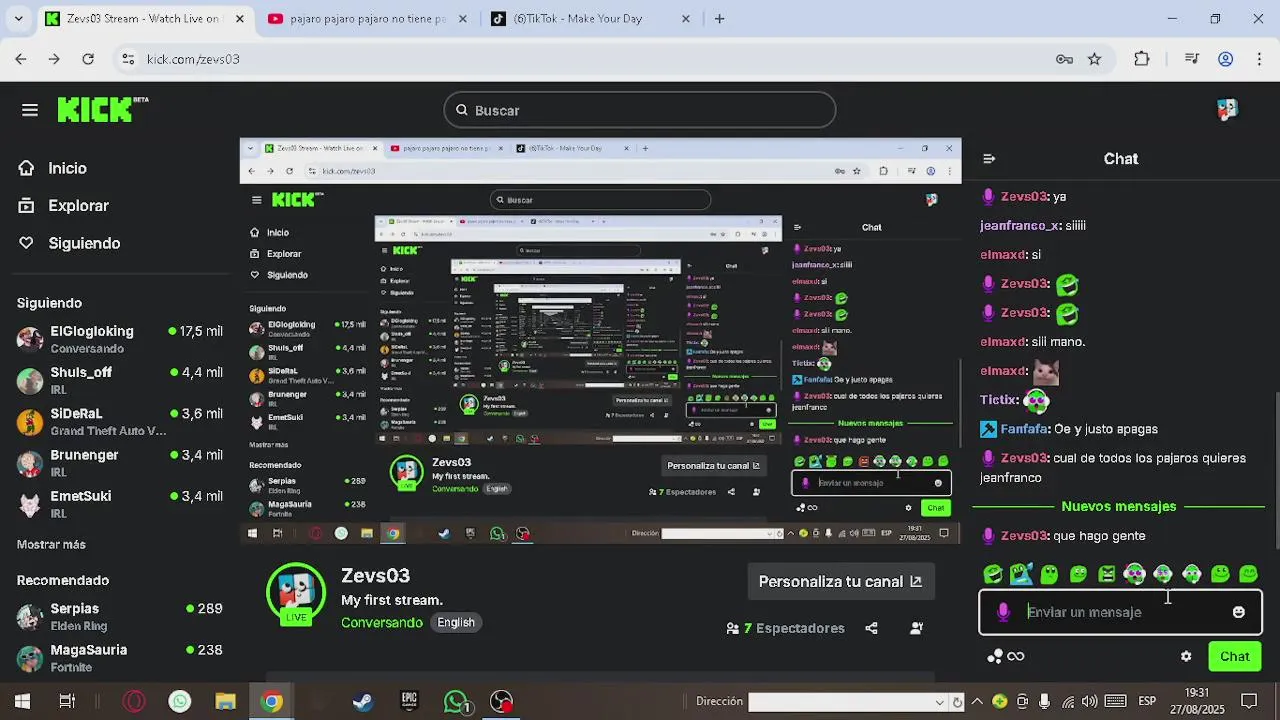Open recommended channel Serpias

(x=120, y=617)
